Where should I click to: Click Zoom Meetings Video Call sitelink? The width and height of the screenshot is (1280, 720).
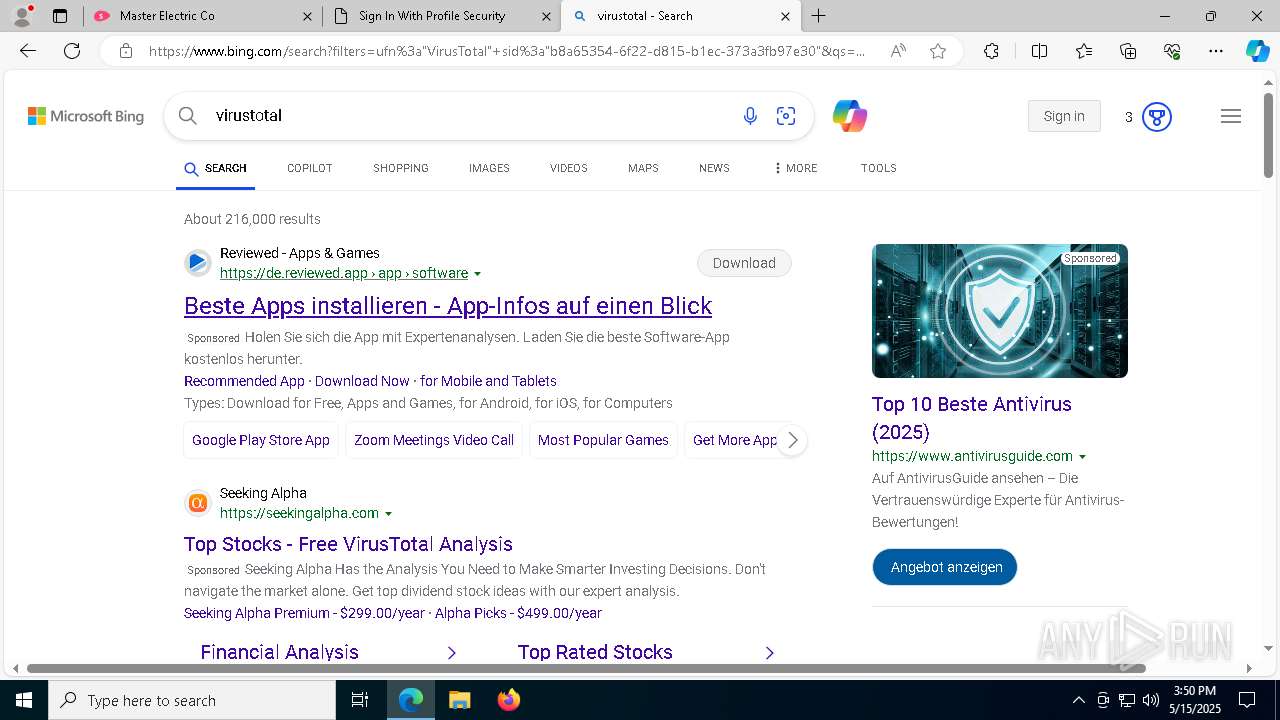[434, 440]
